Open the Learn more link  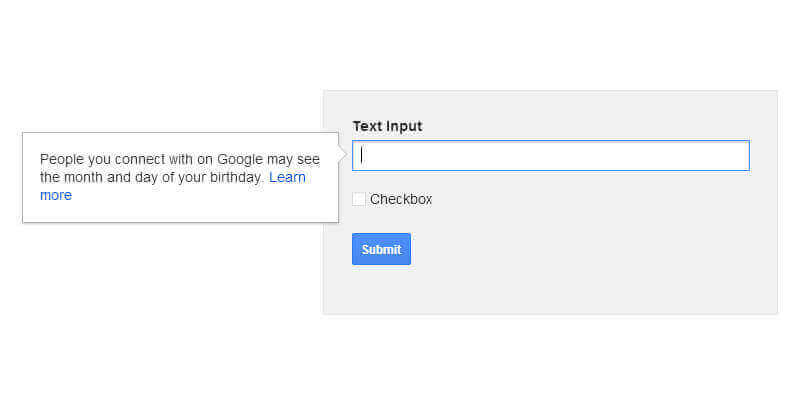287,178
